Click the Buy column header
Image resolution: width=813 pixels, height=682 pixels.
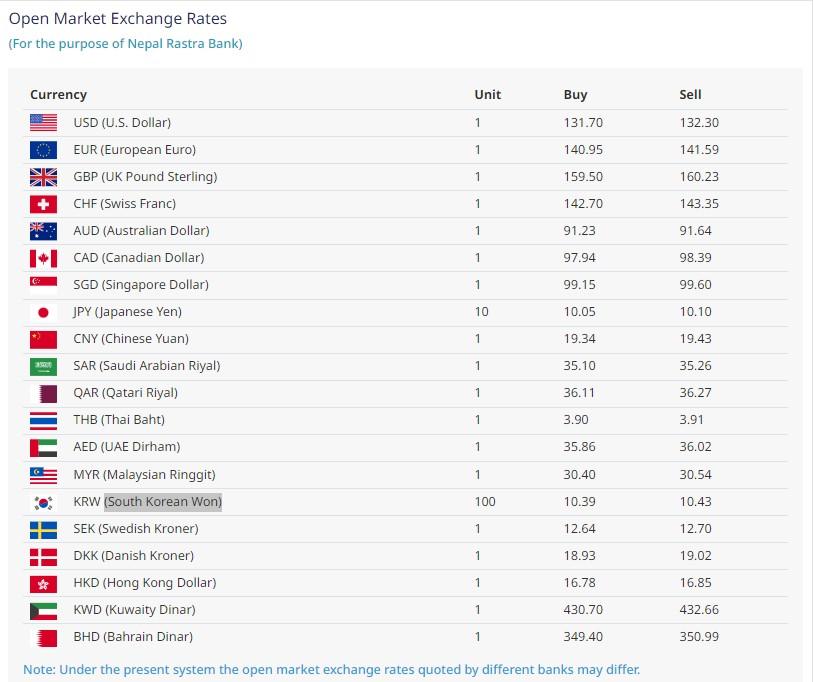575,95
